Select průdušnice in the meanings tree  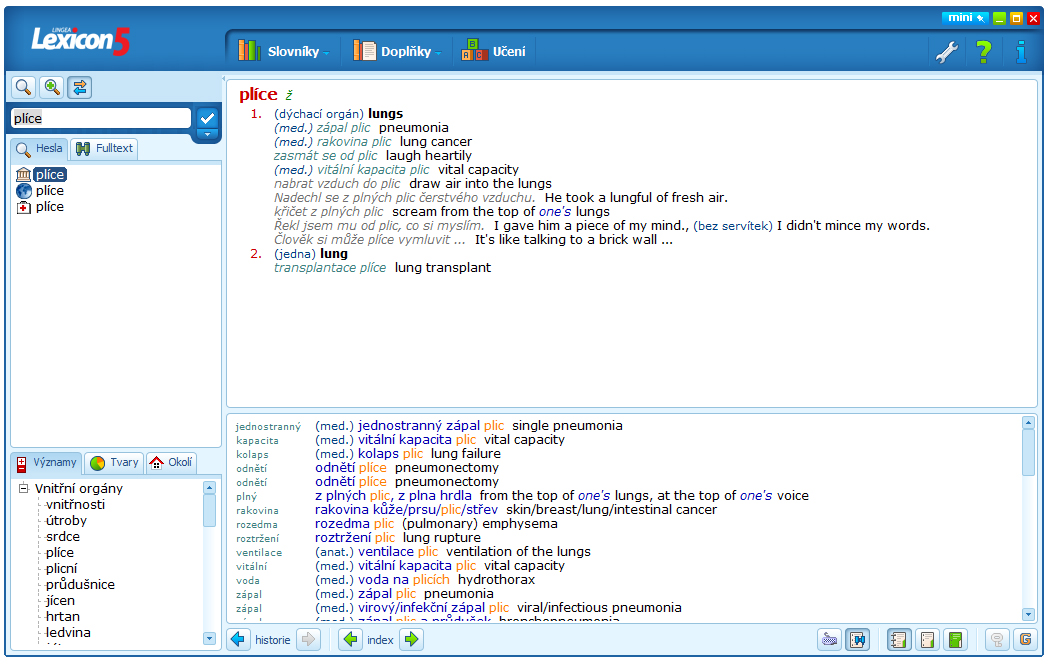tap(80, 585)
